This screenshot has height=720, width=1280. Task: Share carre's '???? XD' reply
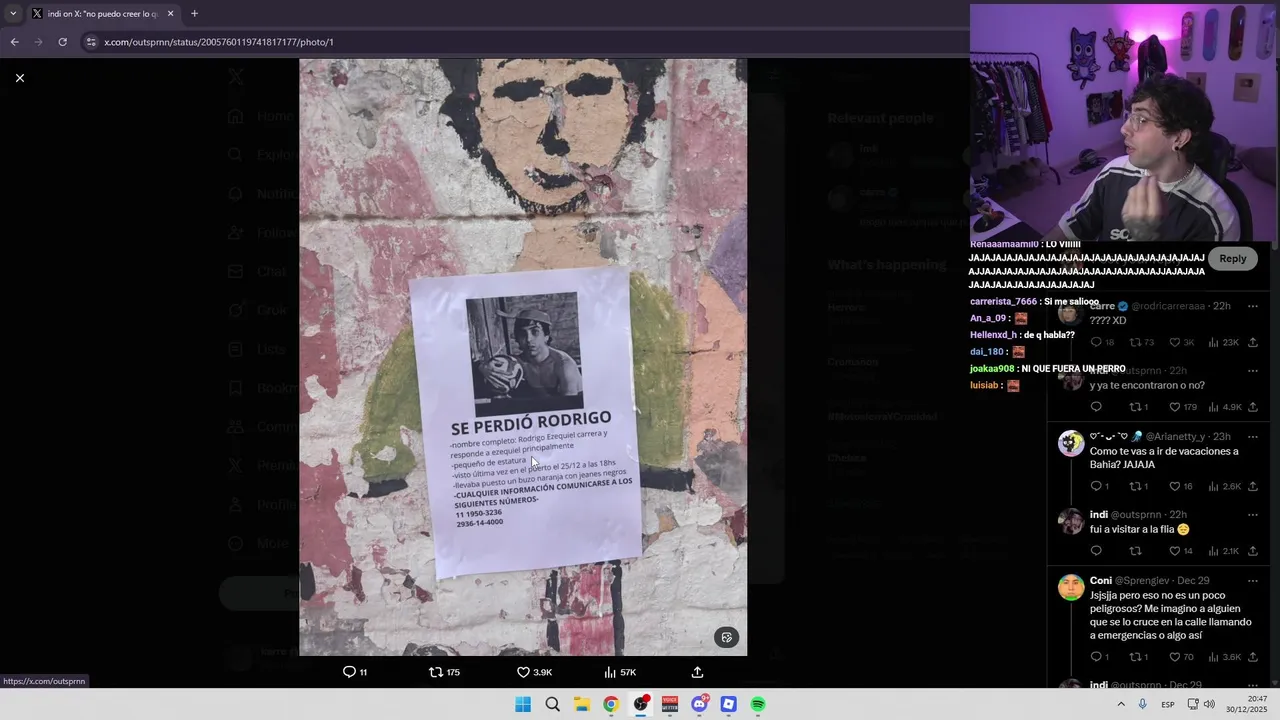(1252, 342)
